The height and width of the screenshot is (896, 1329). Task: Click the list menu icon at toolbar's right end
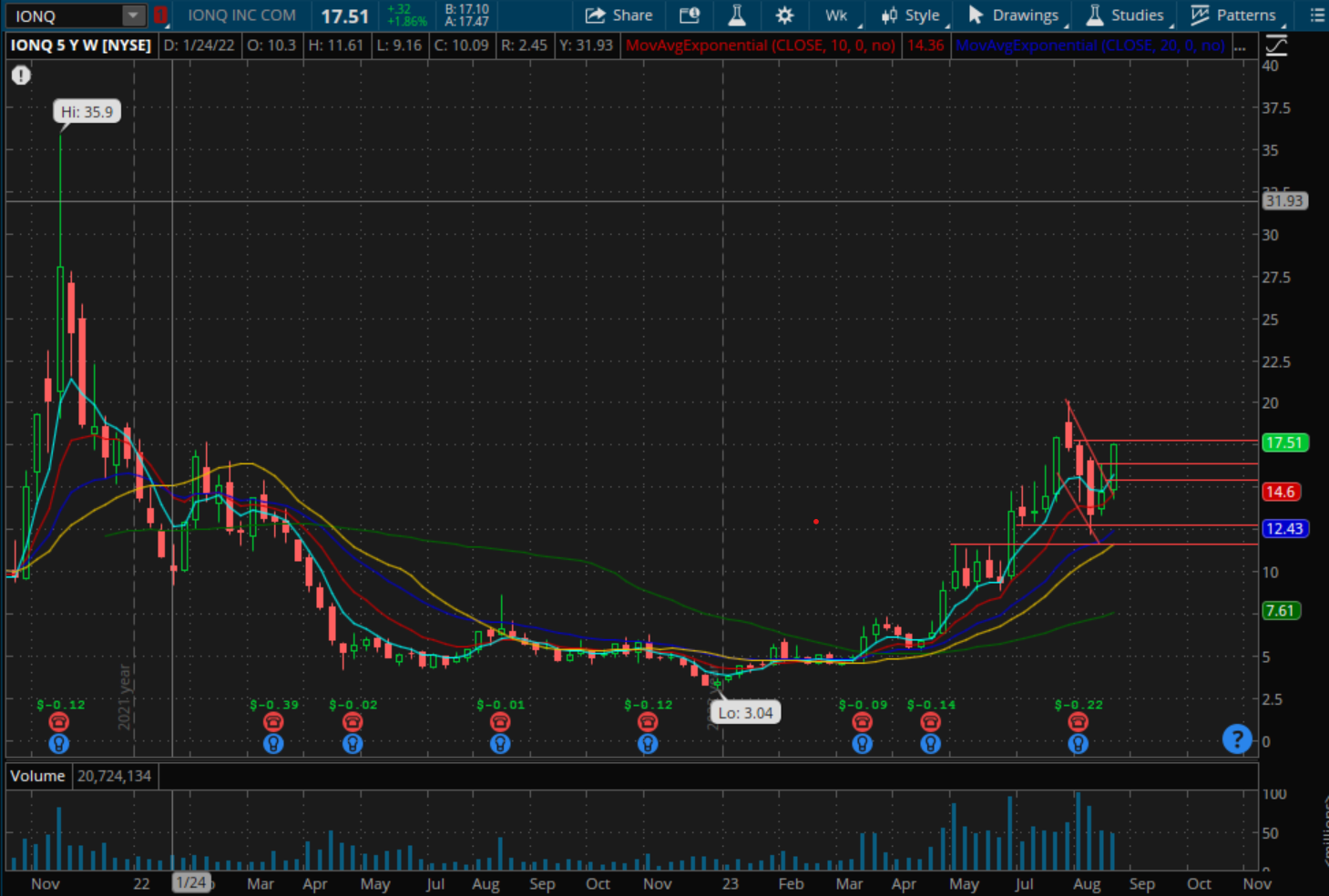pyautogui.click(x=1317, y=15)
